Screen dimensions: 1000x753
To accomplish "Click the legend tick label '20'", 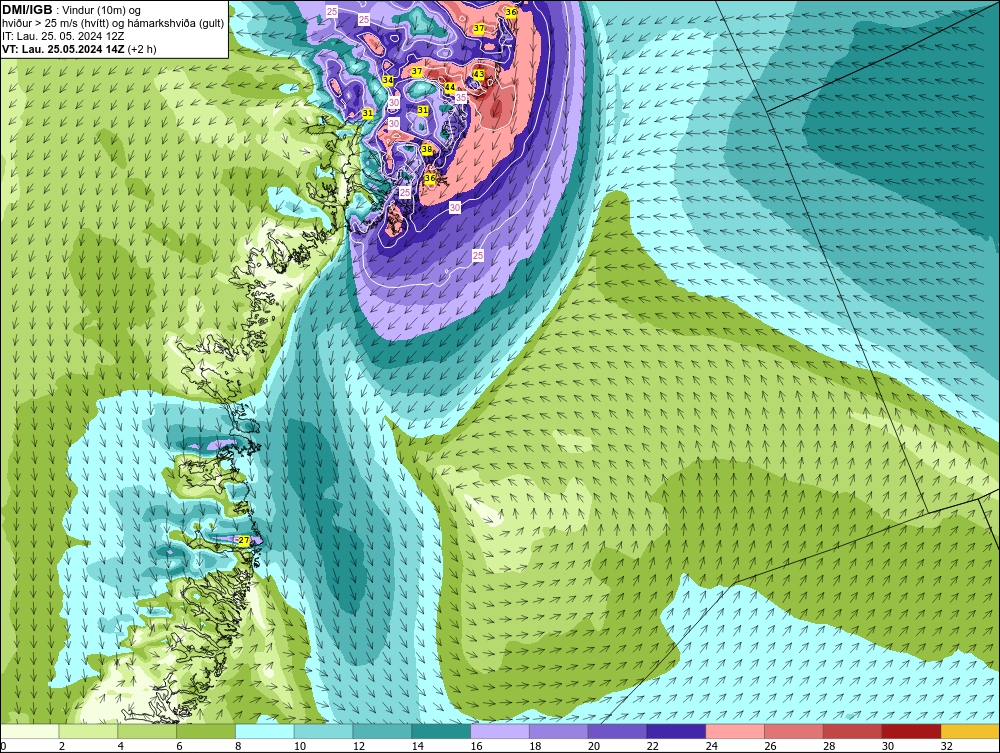I will pos(594,746).
